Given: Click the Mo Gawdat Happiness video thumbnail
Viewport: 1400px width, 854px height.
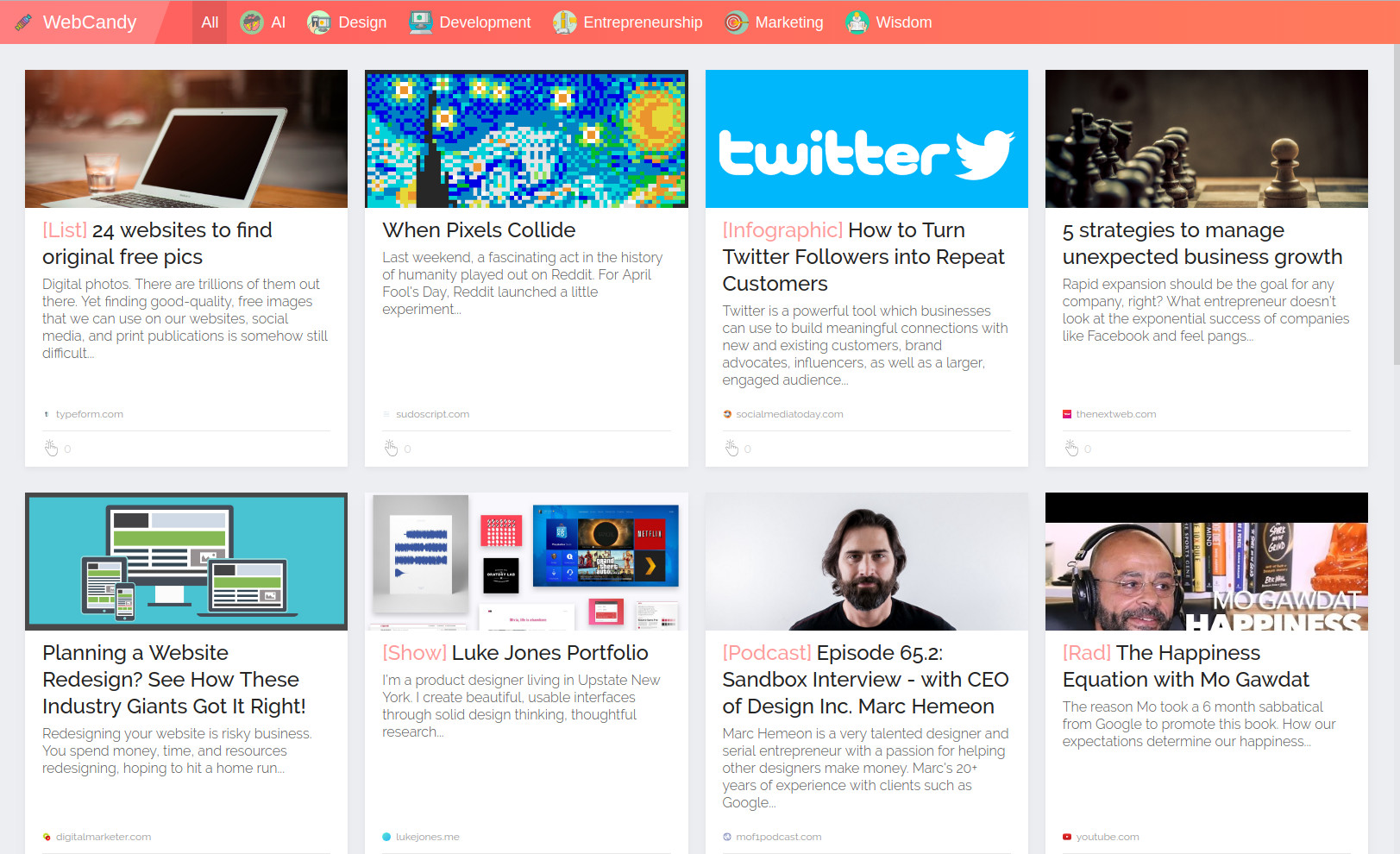Looking at the screenshot, I should click(x=1207, y=562).
